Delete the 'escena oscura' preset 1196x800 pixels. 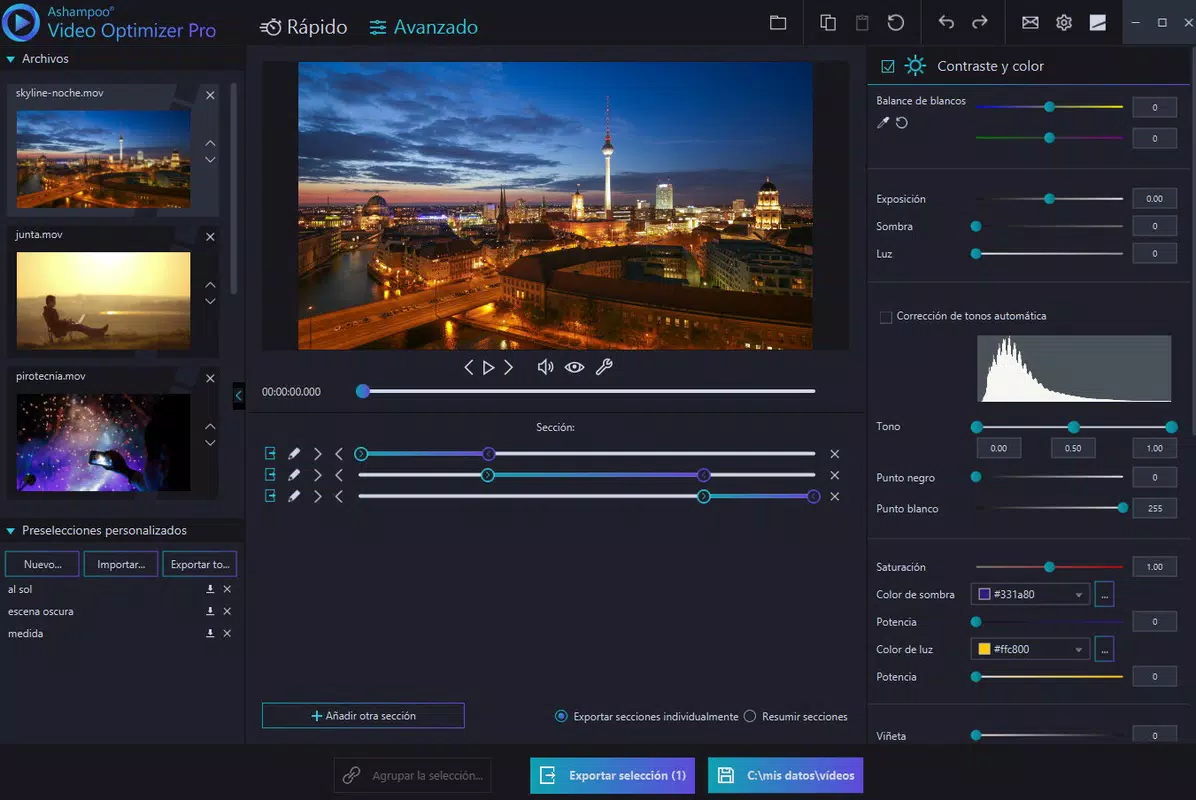(227, 612)
